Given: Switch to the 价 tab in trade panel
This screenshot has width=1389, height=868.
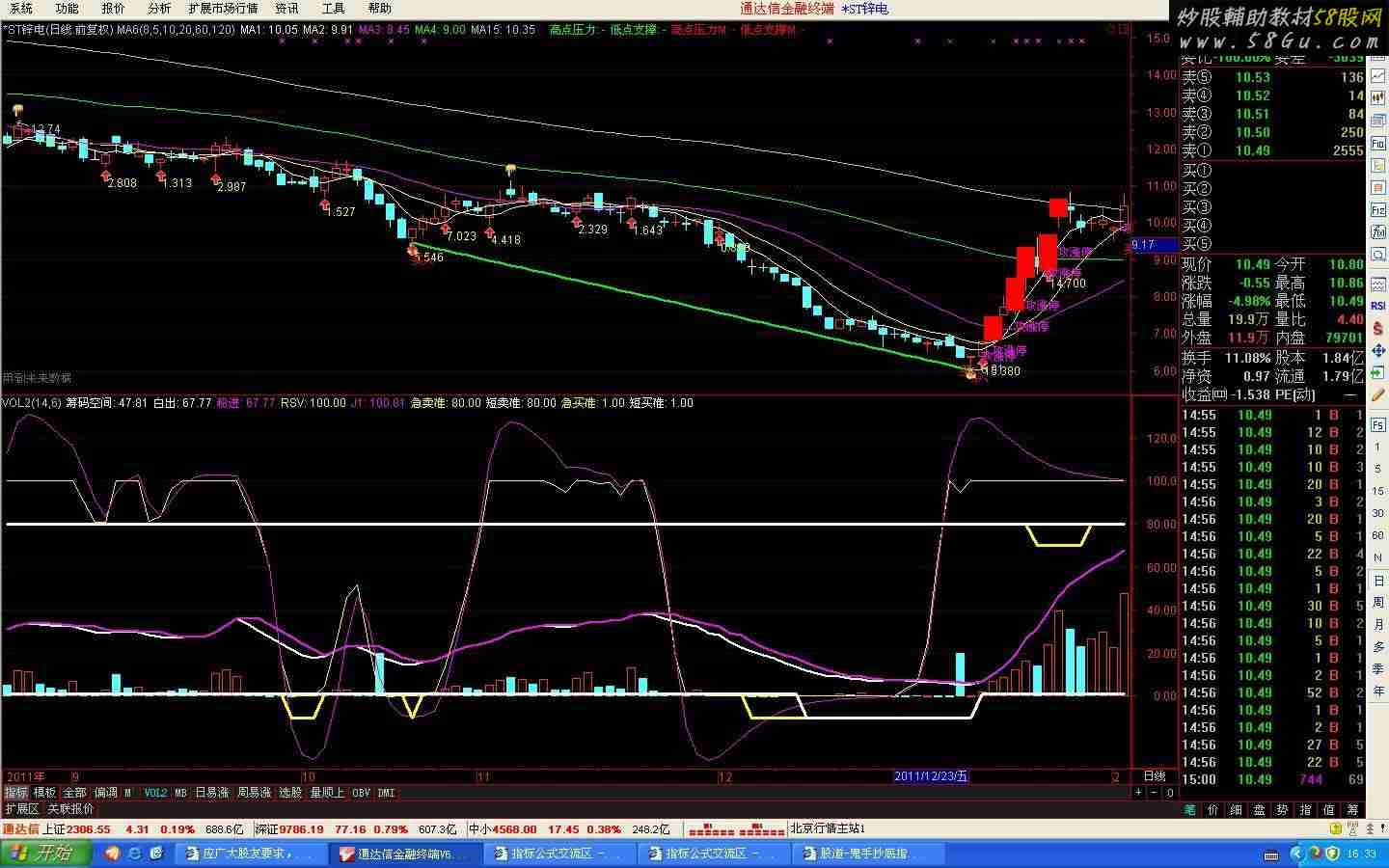Looking at the screenshot, I should pyautogui.click(x=1213, y=810).
